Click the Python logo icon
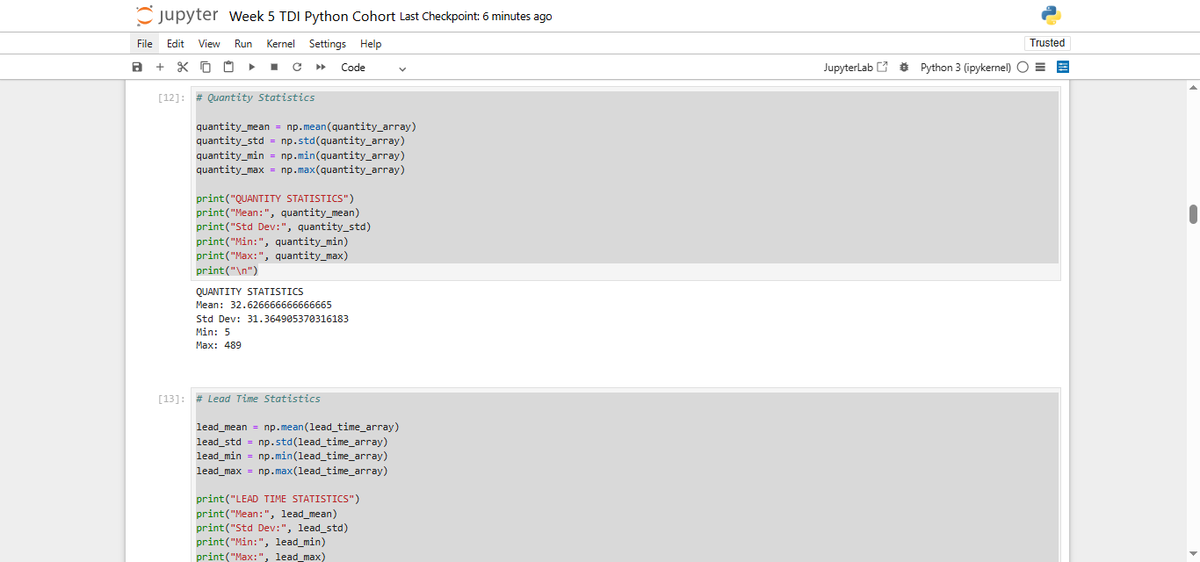The height and width of the screenshot is (562, 1200). (x=1050, y=16)
